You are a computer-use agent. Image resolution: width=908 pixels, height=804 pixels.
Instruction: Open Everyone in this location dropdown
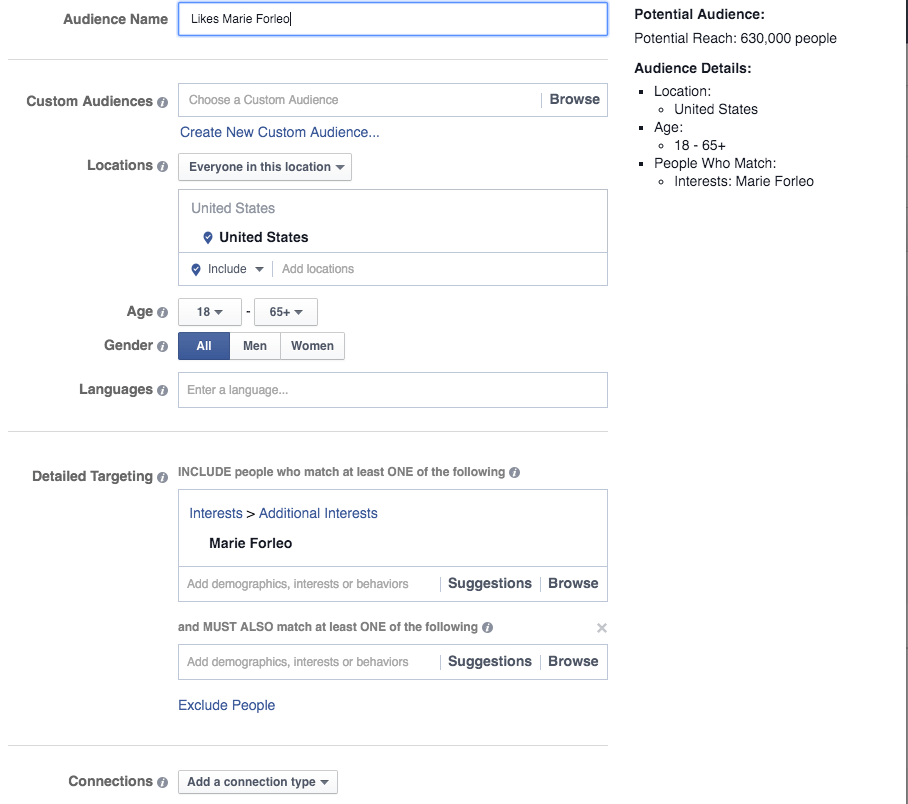[x=265, y=167]
